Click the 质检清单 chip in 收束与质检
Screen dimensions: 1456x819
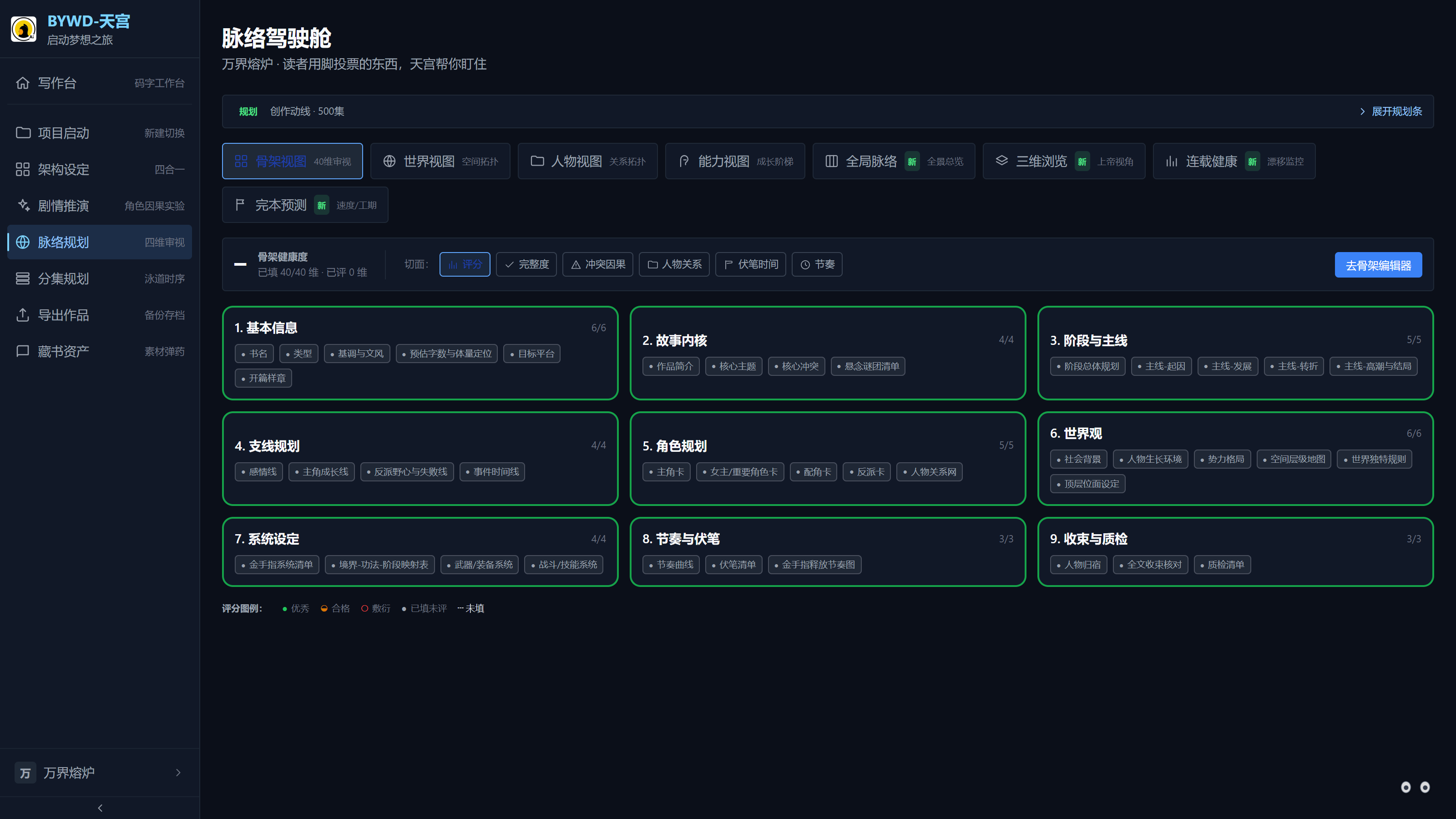click(1222, 565)
